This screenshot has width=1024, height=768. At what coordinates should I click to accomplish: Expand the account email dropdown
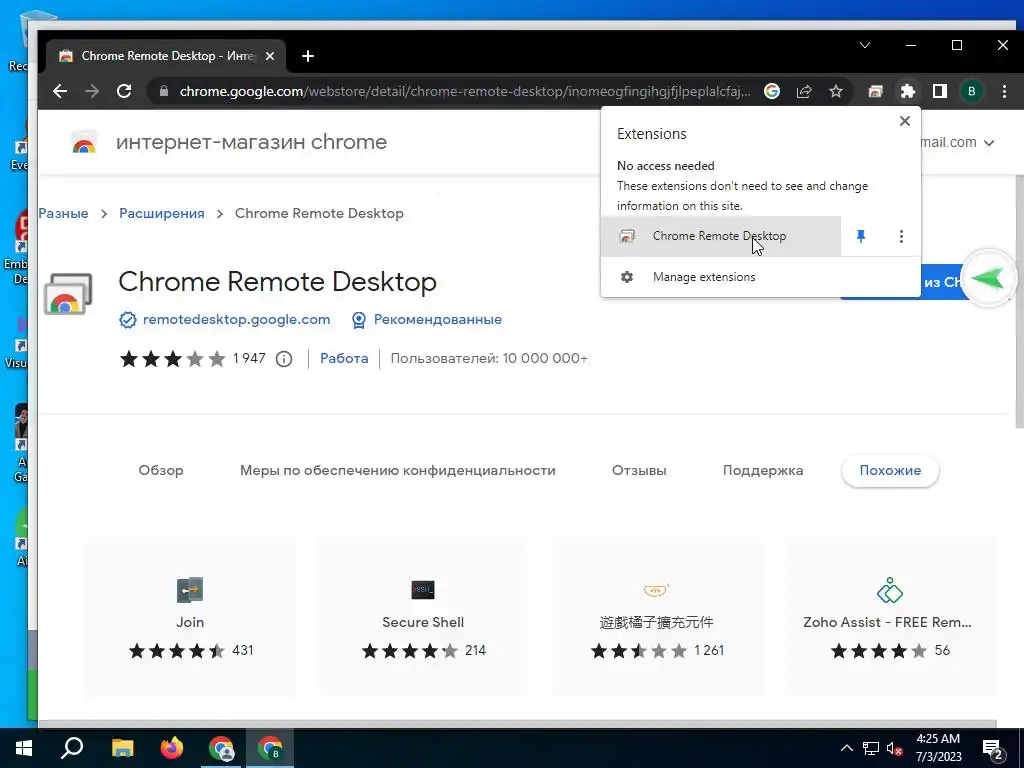989,142
